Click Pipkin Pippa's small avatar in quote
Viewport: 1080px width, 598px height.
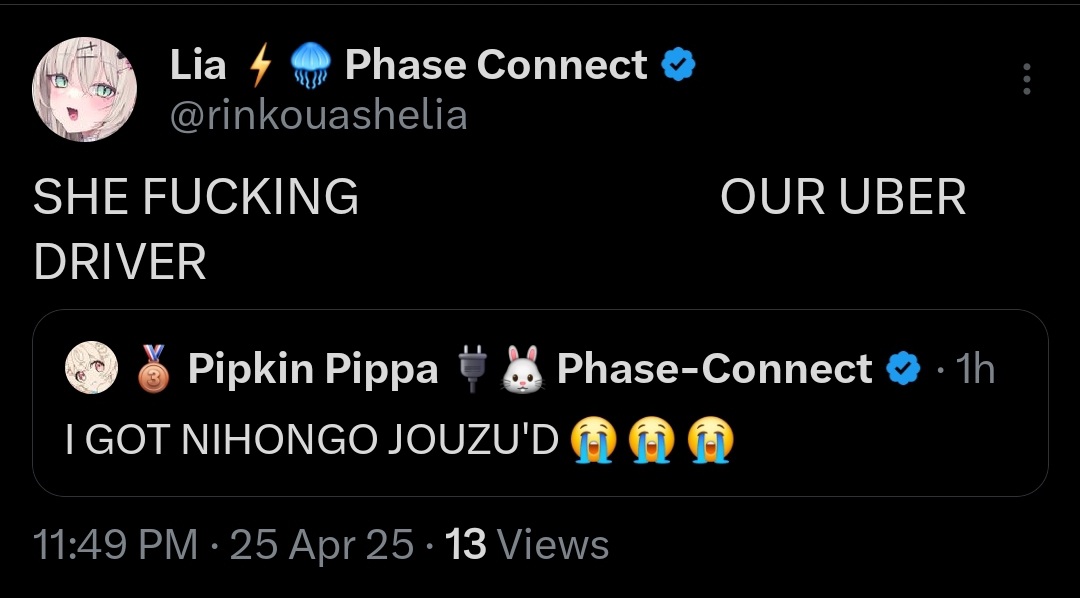(91, 369)
